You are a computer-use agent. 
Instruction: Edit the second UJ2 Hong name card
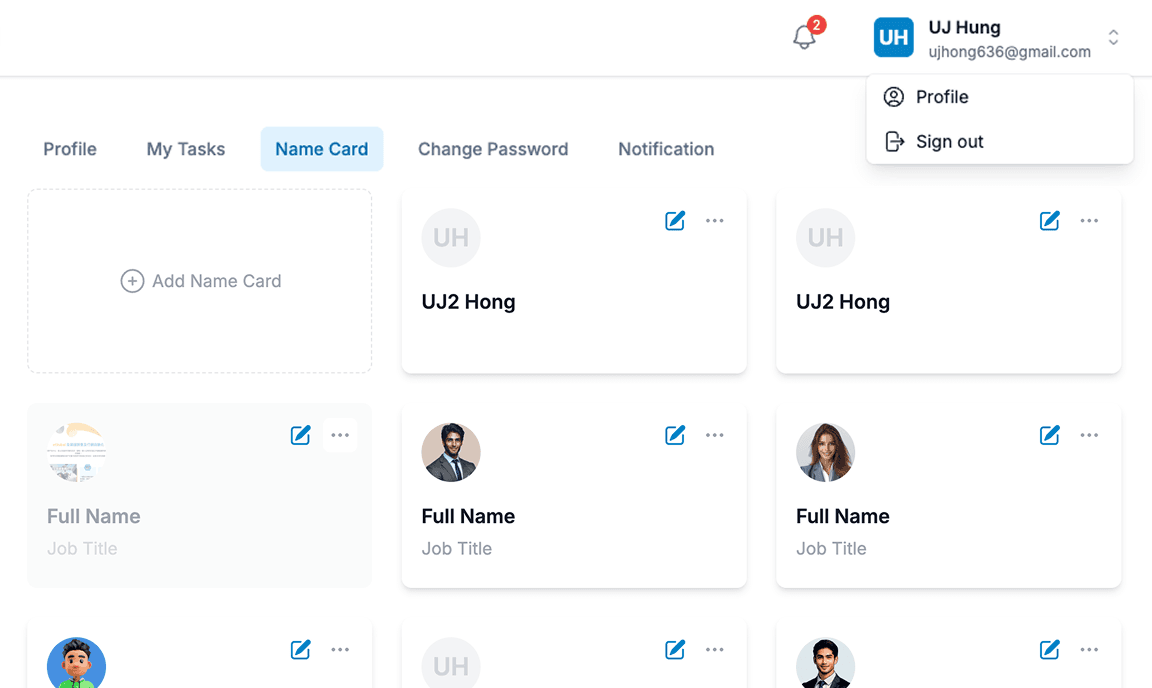pos(1049,221)
